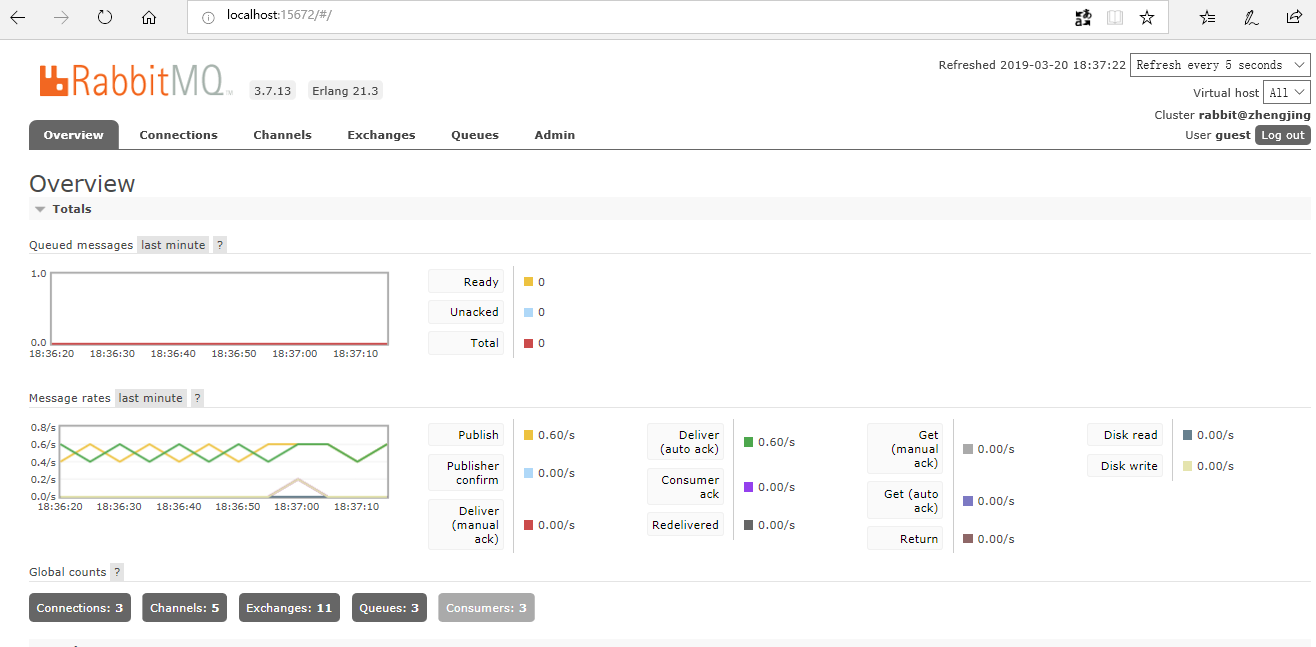Click the Get (auto ack) legend label
The height and width of the screenshot is (647, 1316).
[905, 501]
